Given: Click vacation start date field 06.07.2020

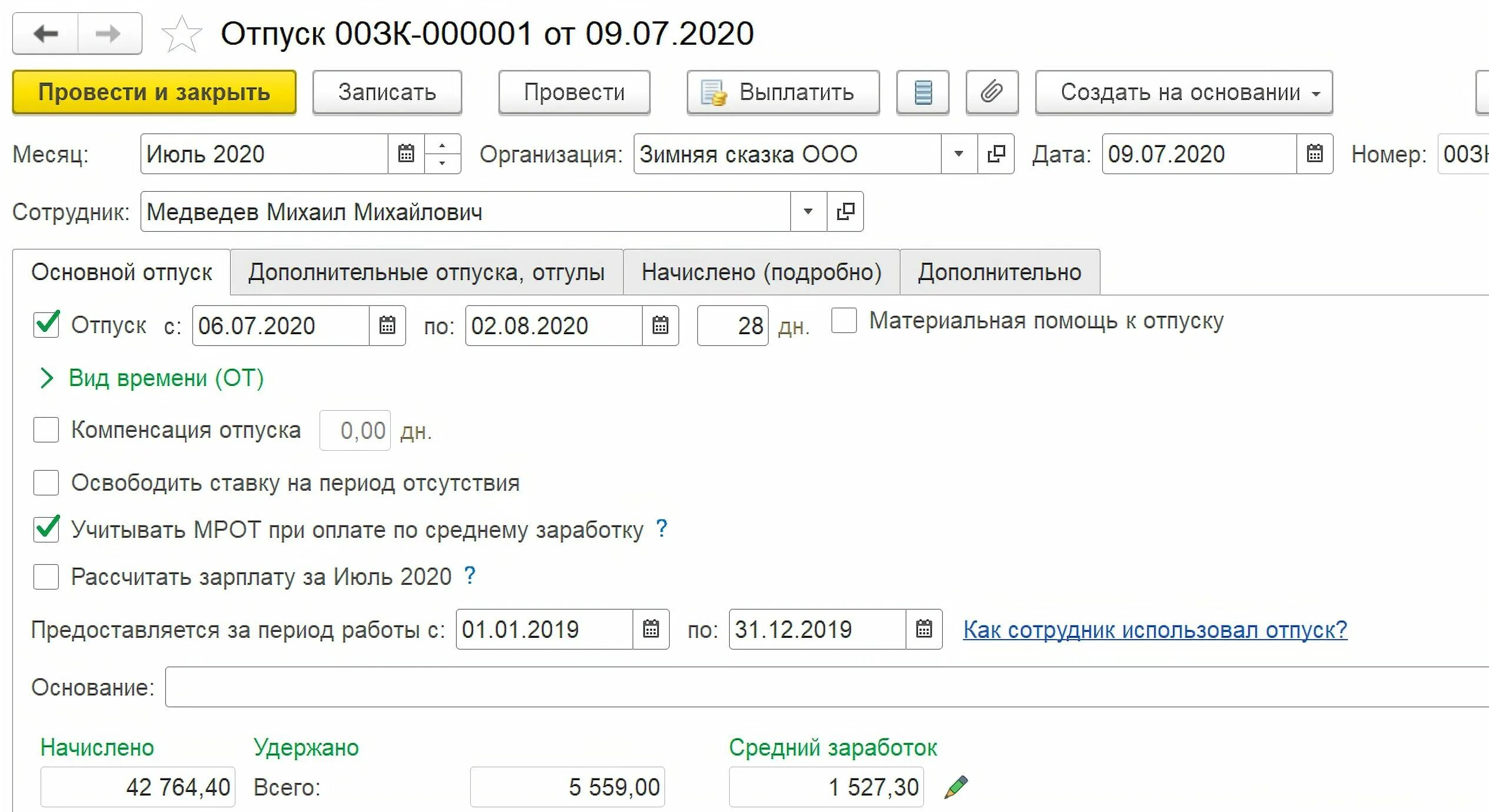Looking at the screenshot, I should [281, 325].
